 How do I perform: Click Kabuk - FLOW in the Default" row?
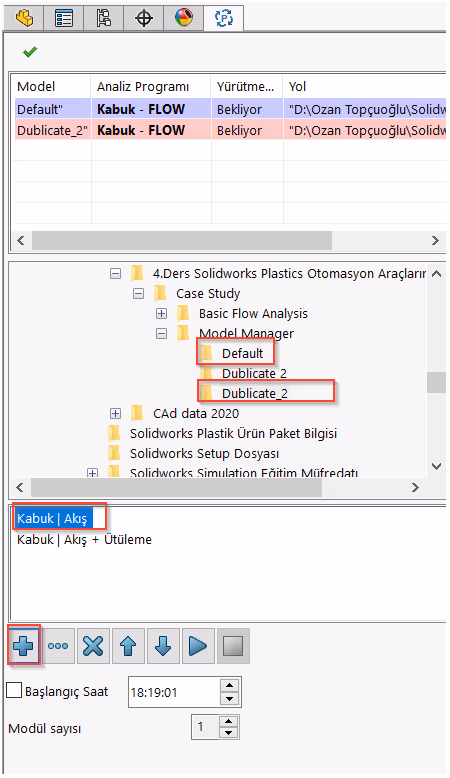click(x=141, y=109)
